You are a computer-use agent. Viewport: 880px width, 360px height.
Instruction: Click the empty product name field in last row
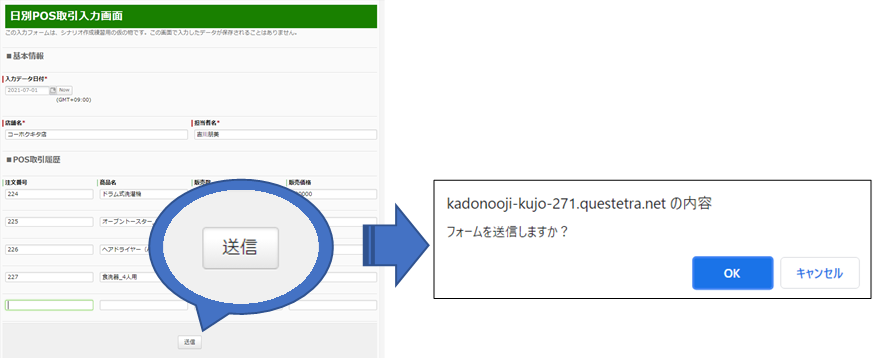pos(144,306)
